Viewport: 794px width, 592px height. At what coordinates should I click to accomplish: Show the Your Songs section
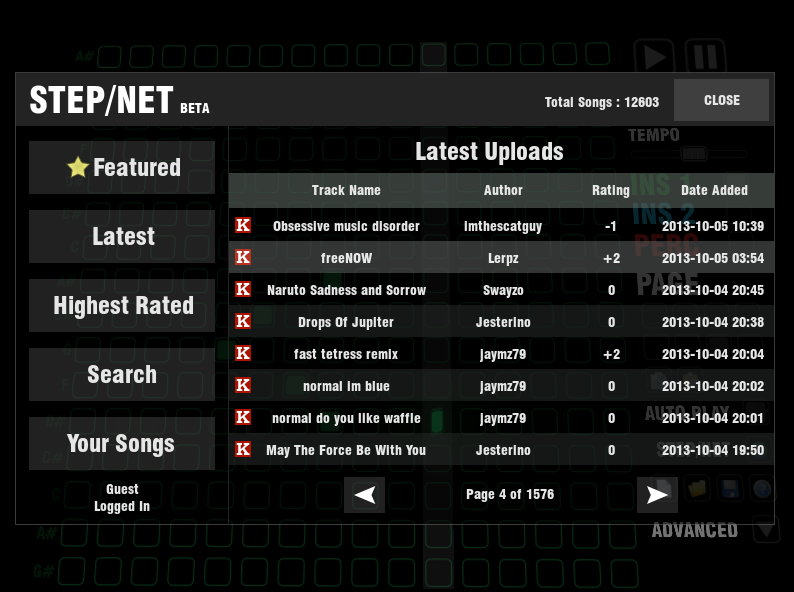tap(122, 443)
